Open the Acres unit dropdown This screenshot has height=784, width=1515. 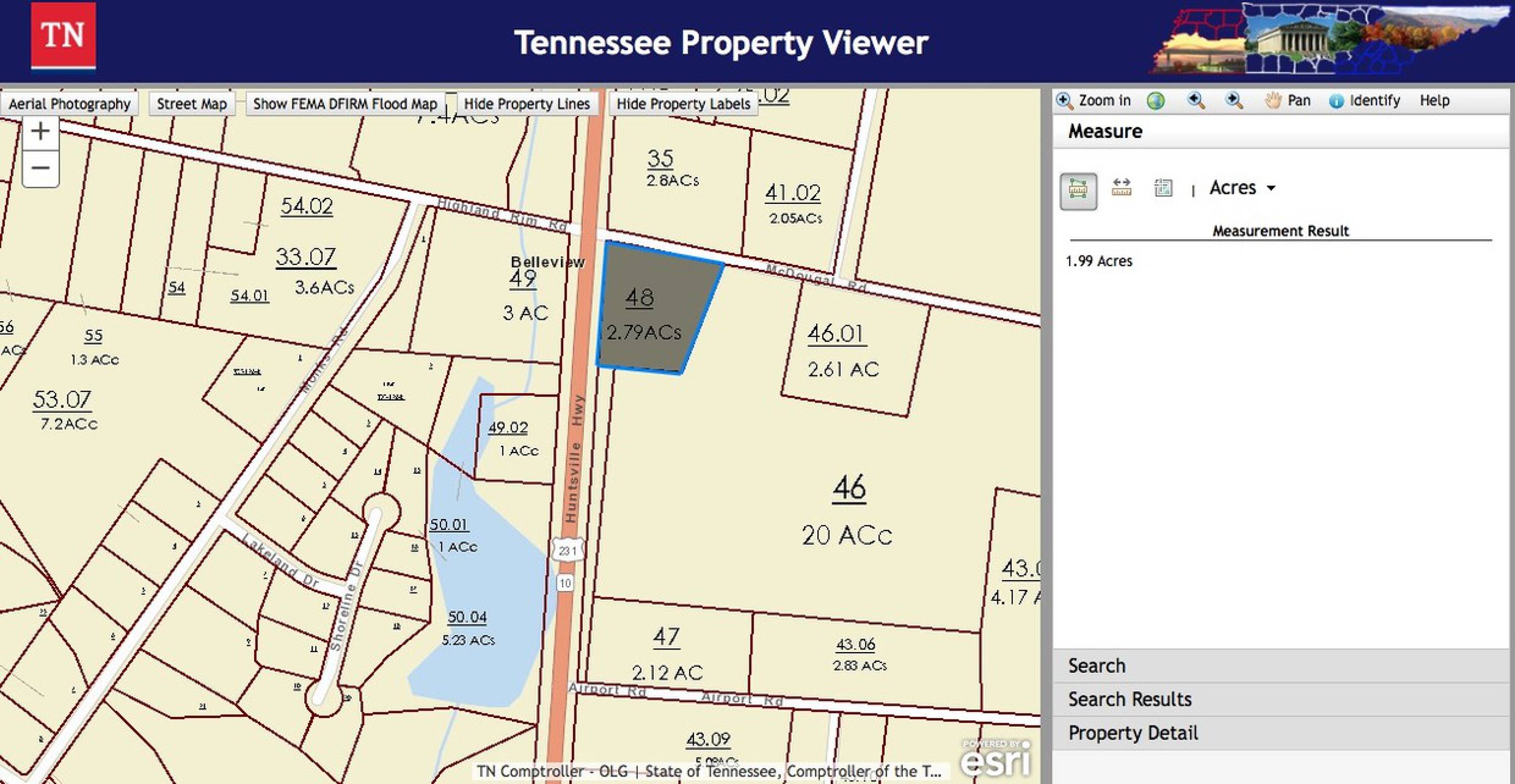(1242, 188)
